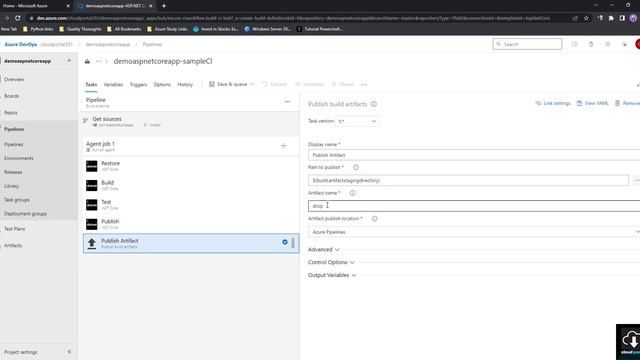Screen dimensions: 640x360
Task: Show info for Artifact publish location
Action: [375, 219]
